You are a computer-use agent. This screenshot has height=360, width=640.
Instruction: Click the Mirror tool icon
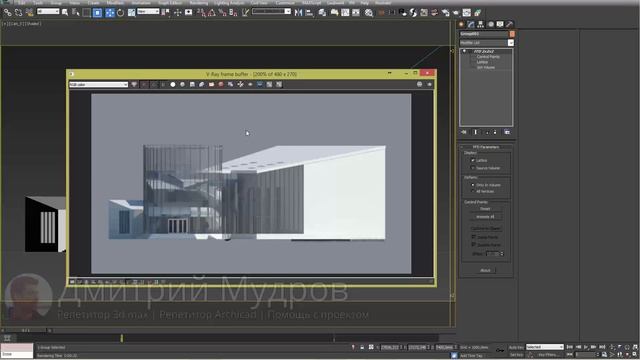(x=298, y=13)
